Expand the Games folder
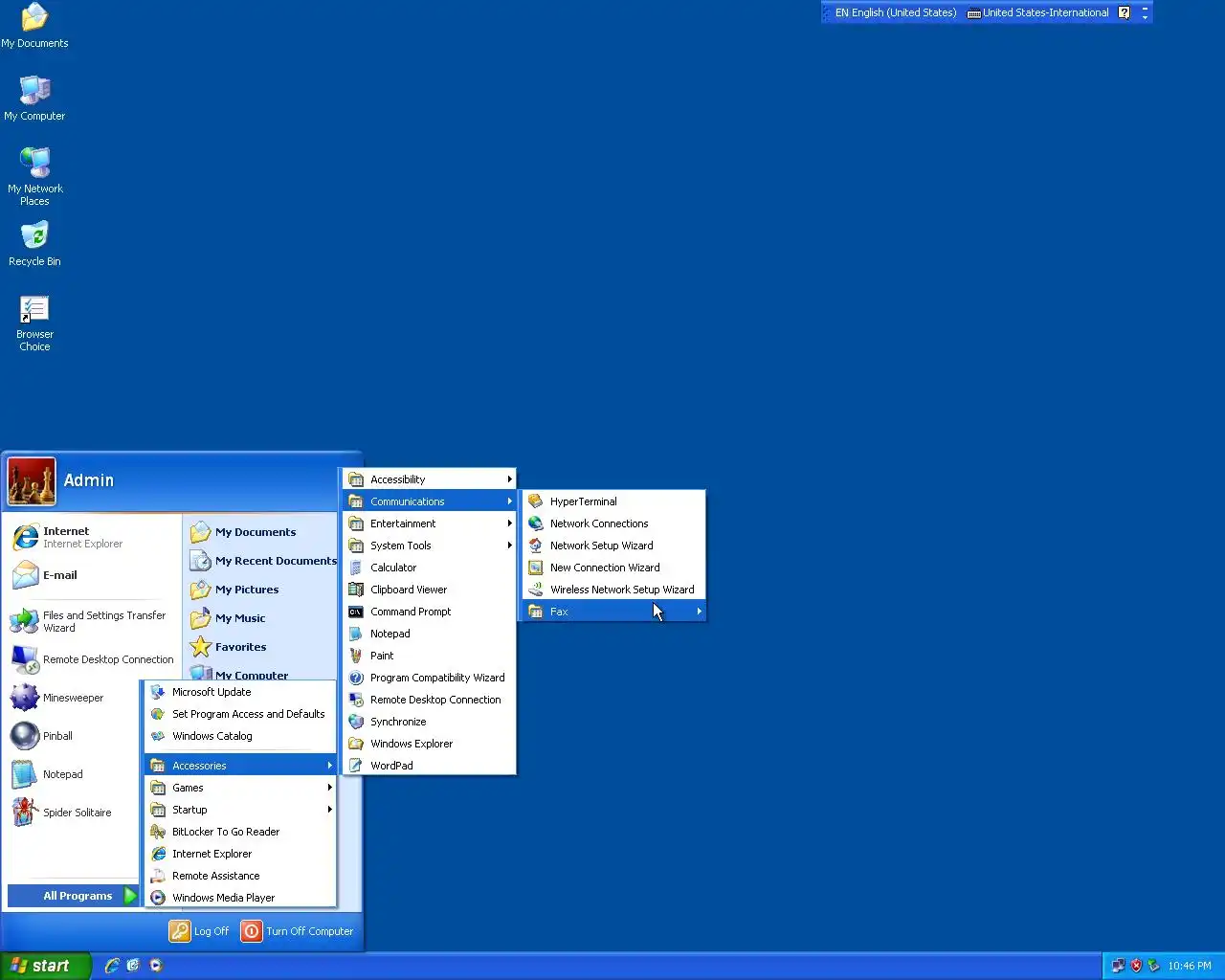Viewport: 1225px width, 980px height. (x=240, y=788)
